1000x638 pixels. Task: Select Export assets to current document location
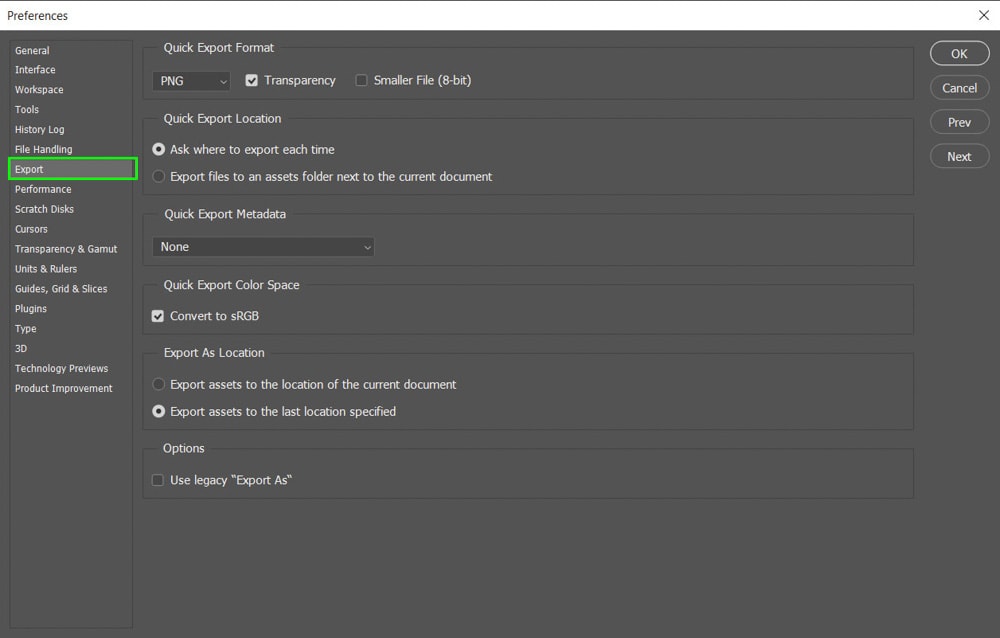(159, 384)
